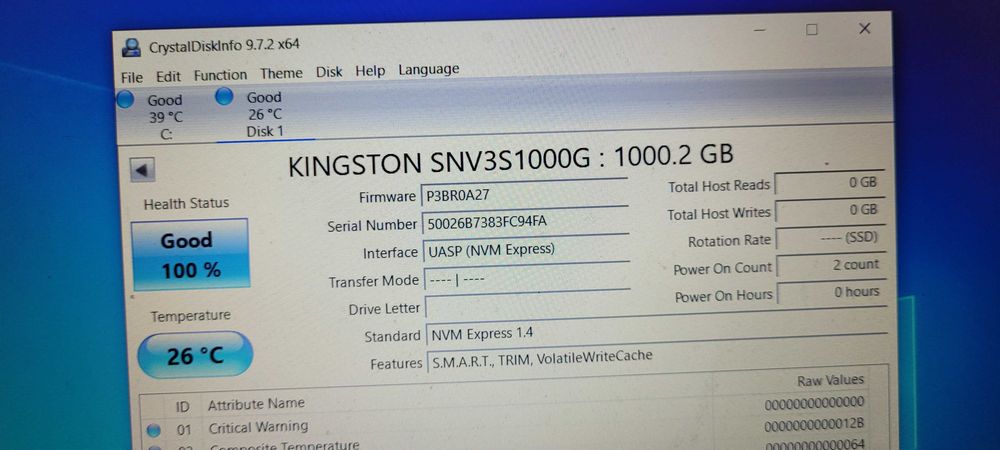1000x450 pixels.
Task: Click the Power On Count value 2 count
Action: coord(832,266)
